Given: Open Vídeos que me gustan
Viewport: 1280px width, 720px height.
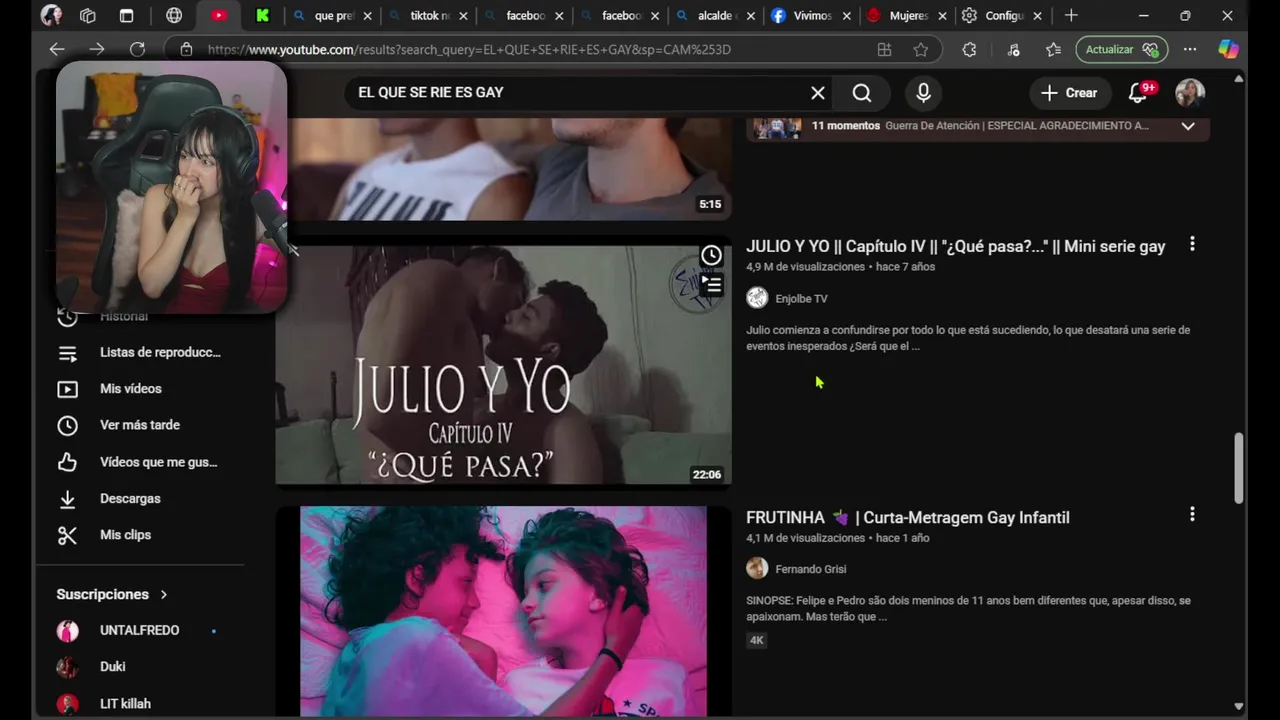Looking at the screenshot, I should coord(140,462).
